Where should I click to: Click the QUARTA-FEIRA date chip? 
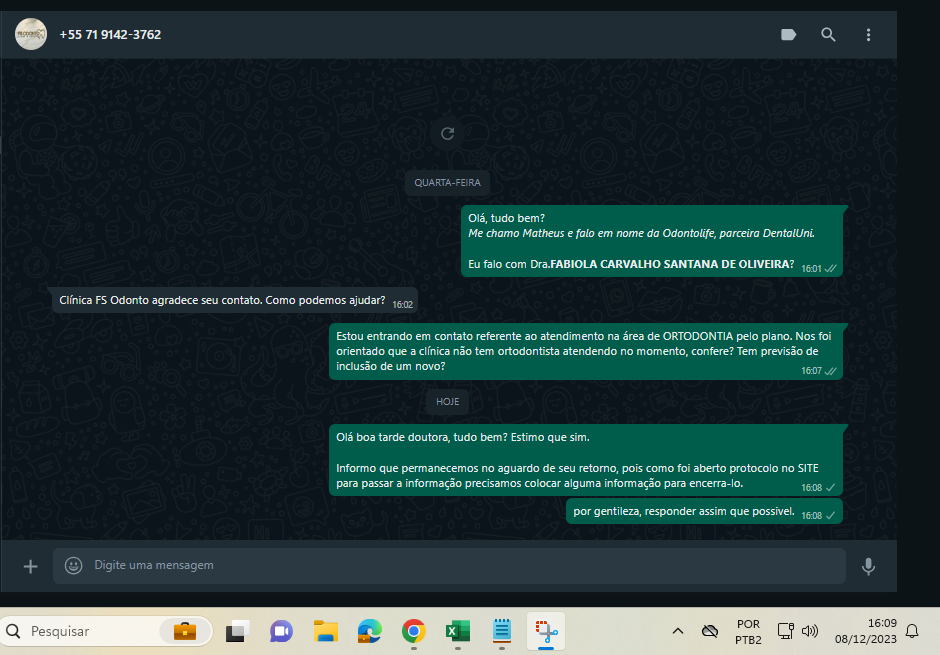pos(447,183)
